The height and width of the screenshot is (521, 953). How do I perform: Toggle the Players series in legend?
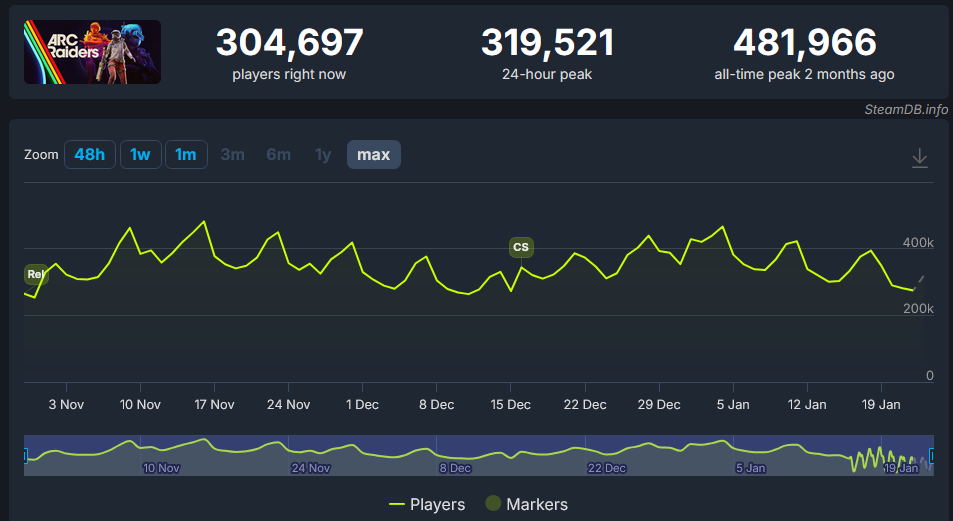click(x=427, y=504)
